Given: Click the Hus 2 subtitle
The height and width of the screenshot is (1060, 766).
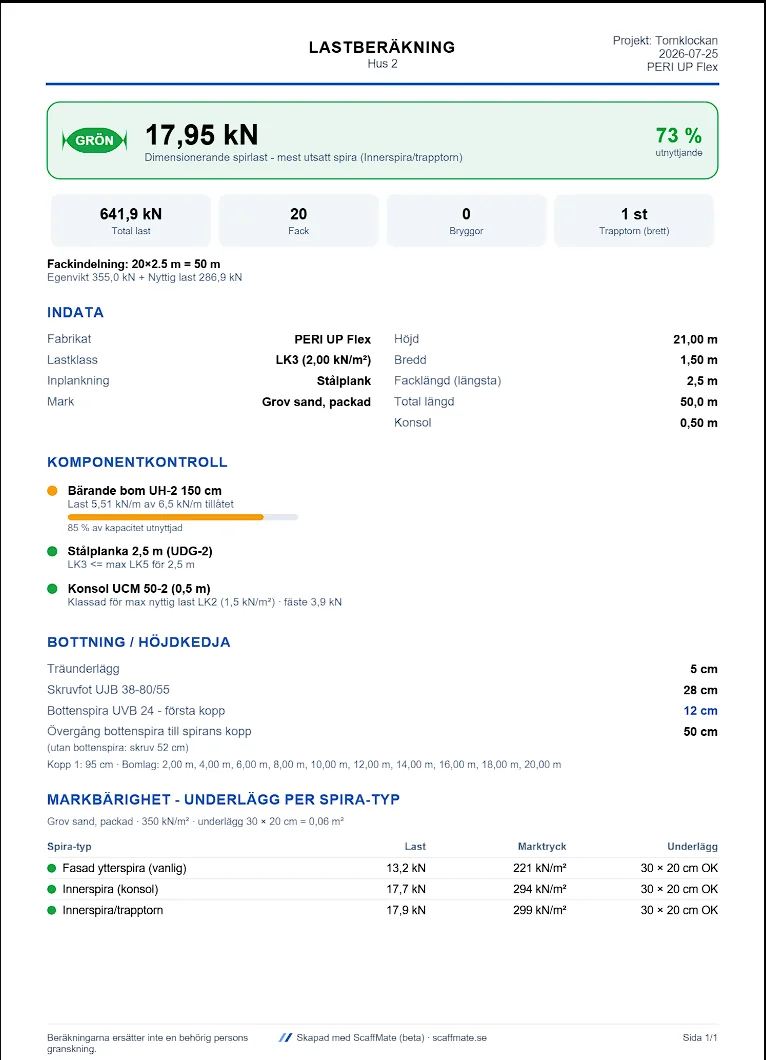Looking at the screenshot, I should (x=383, y=64).
